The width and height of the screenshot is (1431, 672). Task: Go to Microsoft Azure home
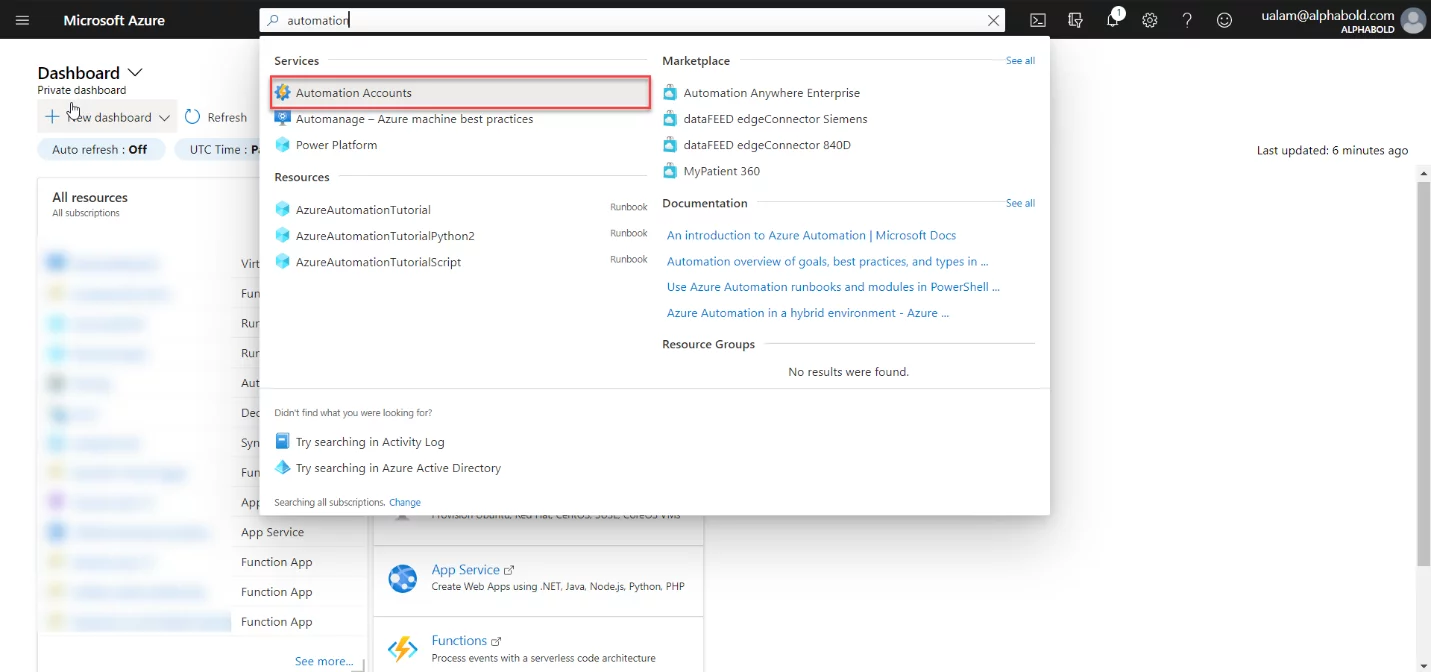point(114,20)
